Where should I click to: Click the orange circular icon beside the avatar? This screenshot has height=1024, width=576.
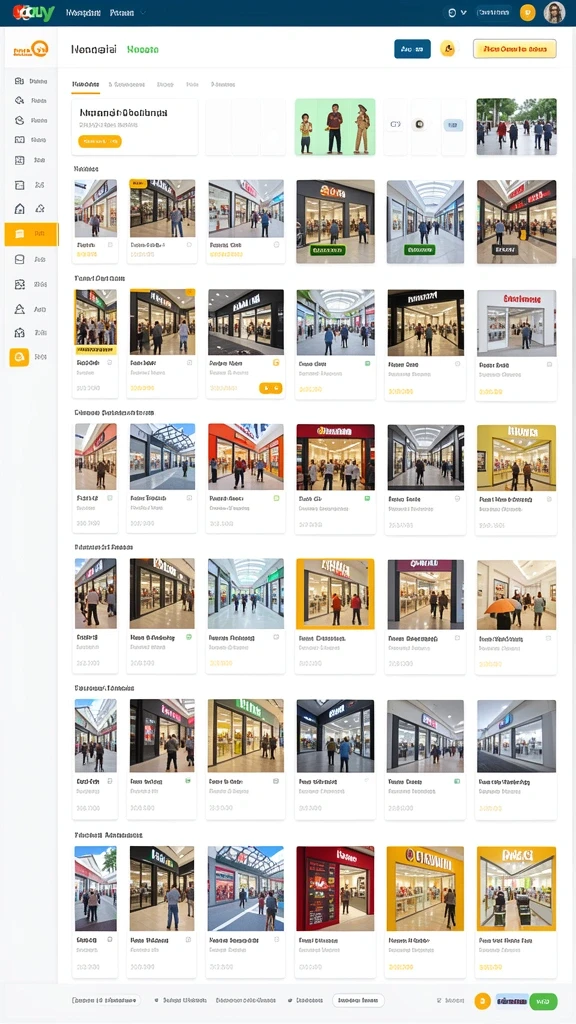click(527, 12)
